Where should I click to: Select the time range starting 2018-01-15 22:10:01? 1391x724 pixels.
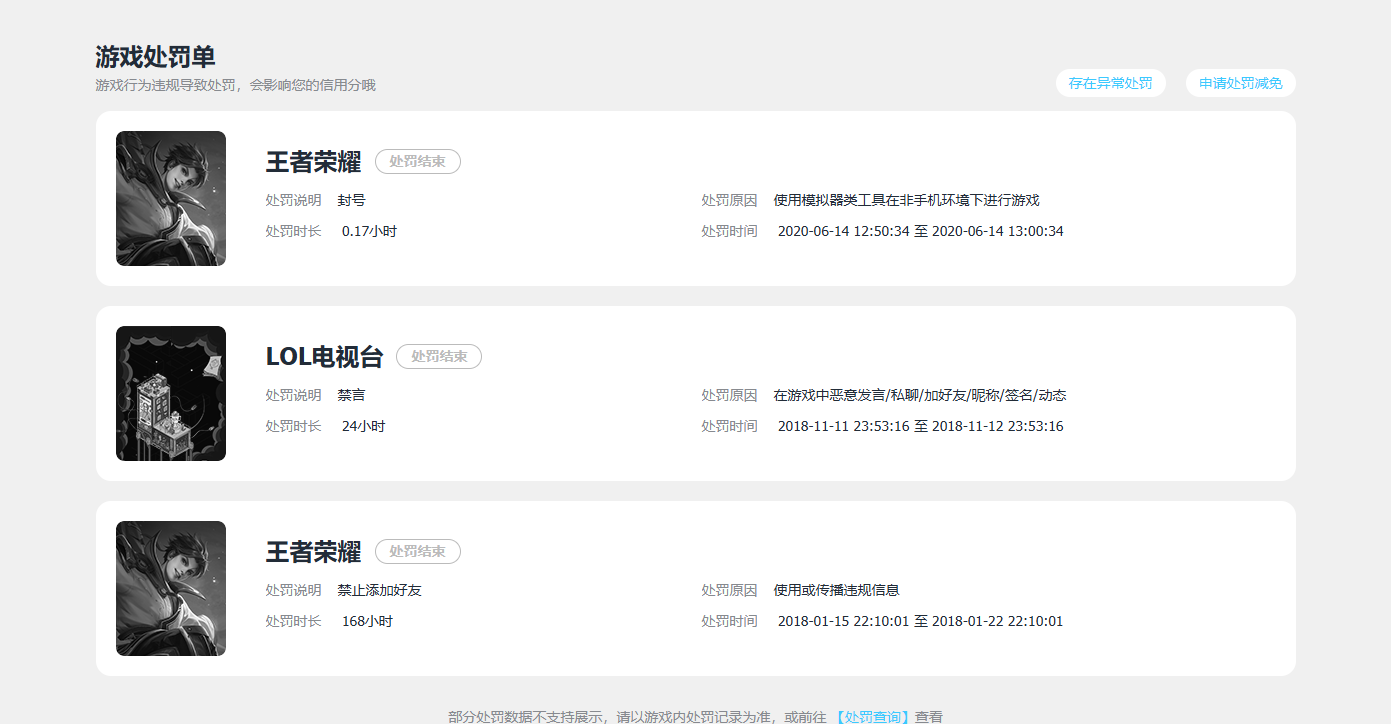[x=921, y=621]
